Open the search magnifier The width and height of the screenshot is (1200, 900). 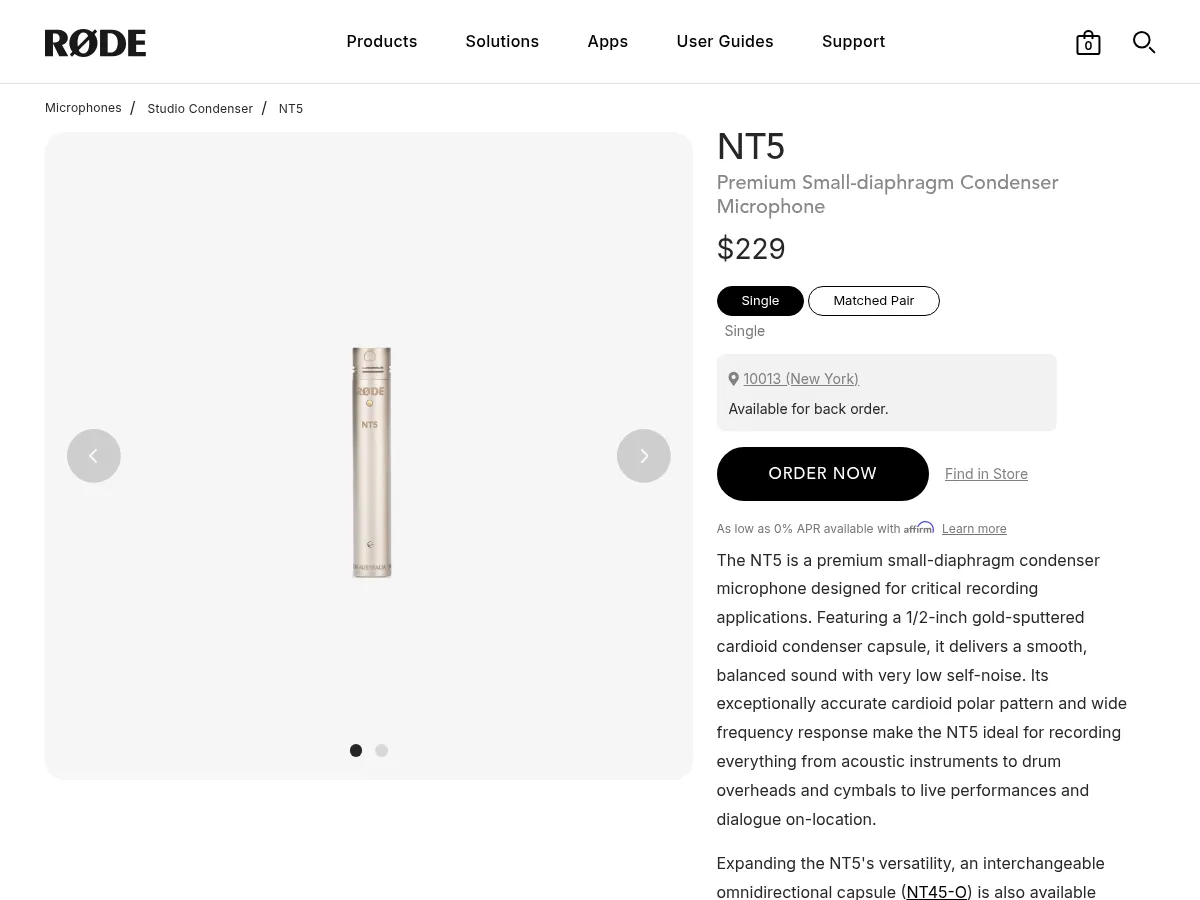[x=1144, y=42]
